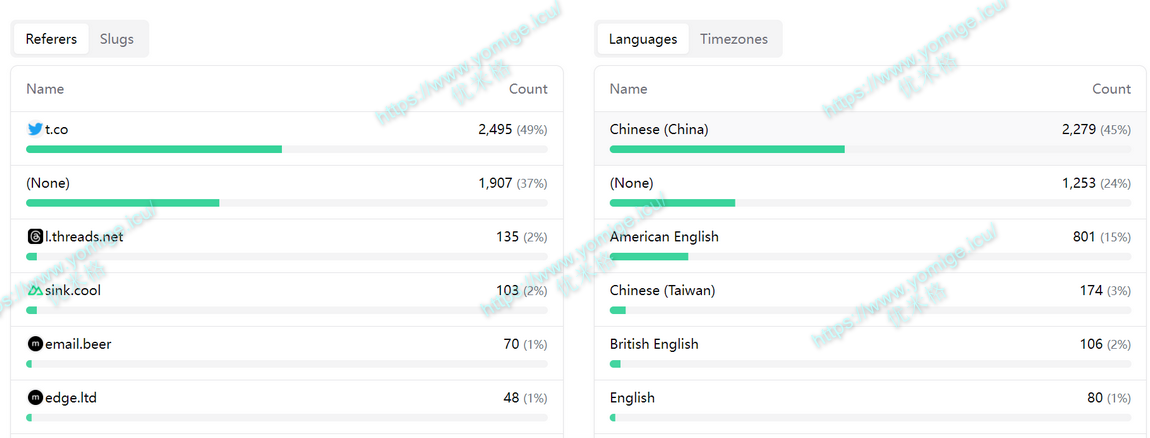Screen dimensions: 1150x438
Task: Click the l.threads.net referer entry
Action: pyautogui.click(x=84, y=237)
